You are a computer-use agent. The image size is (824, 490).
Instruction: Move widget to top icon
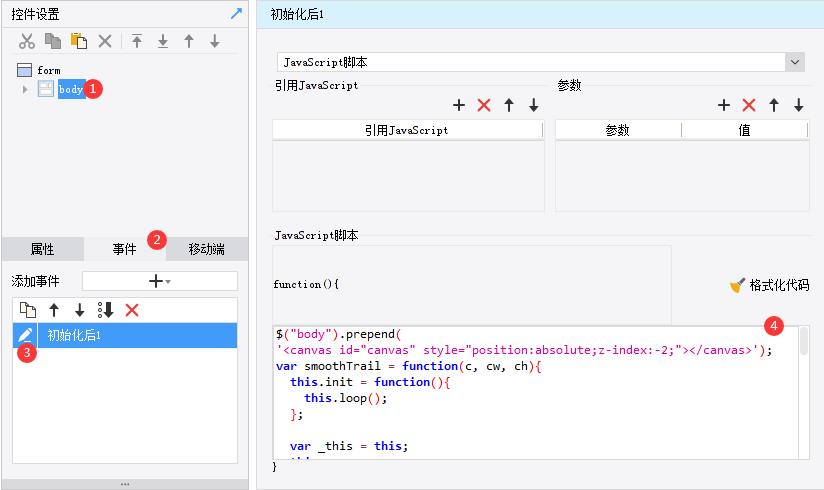tap(137, 41)
